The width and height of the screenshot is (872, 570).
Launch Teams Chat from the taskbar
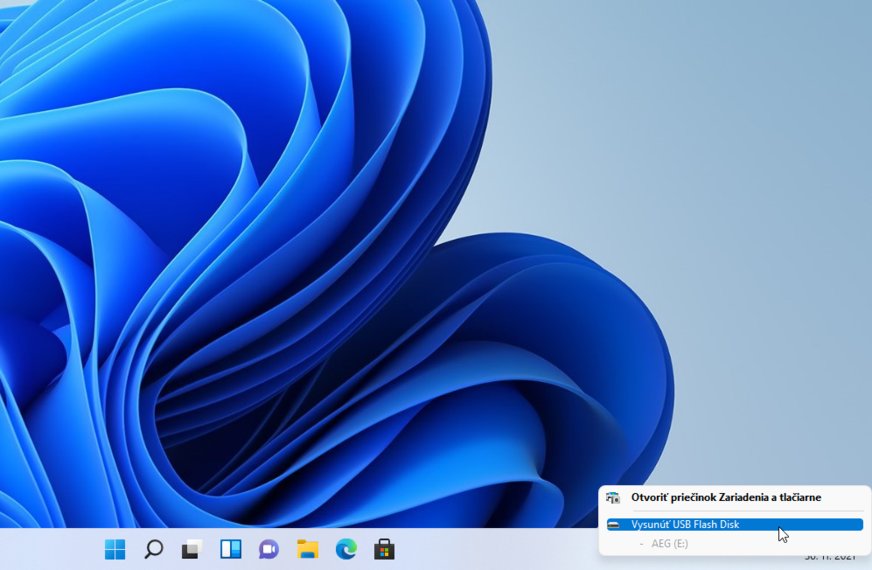[268, 549]
